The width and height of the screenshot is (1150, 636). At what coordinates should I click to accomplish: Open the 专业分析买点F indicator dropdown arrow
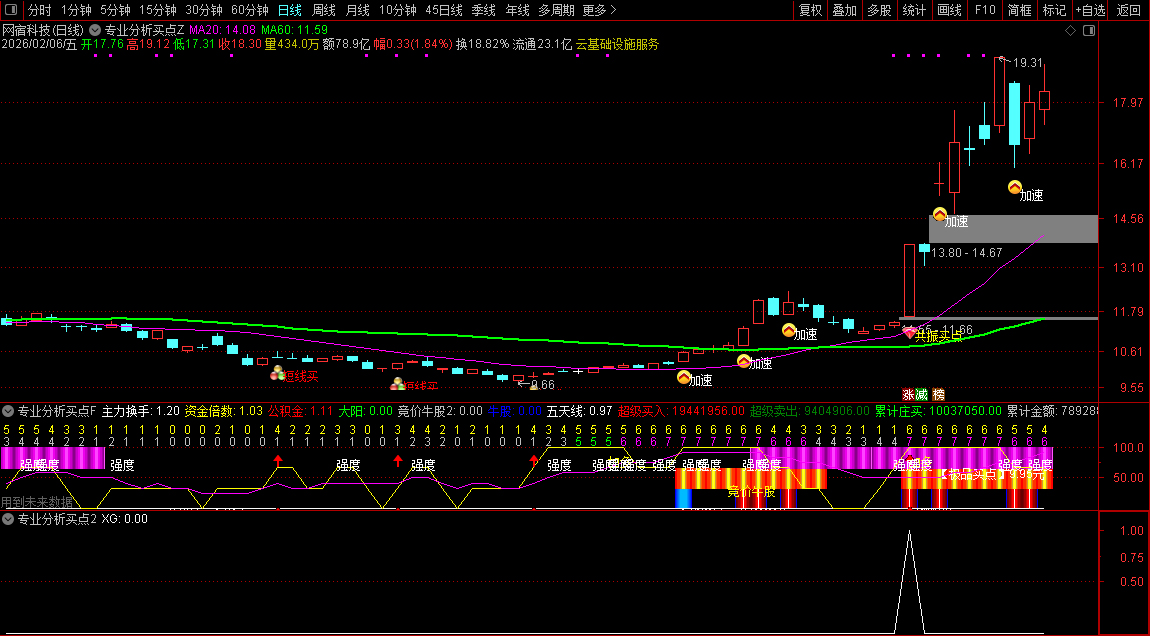pos(8,410)
